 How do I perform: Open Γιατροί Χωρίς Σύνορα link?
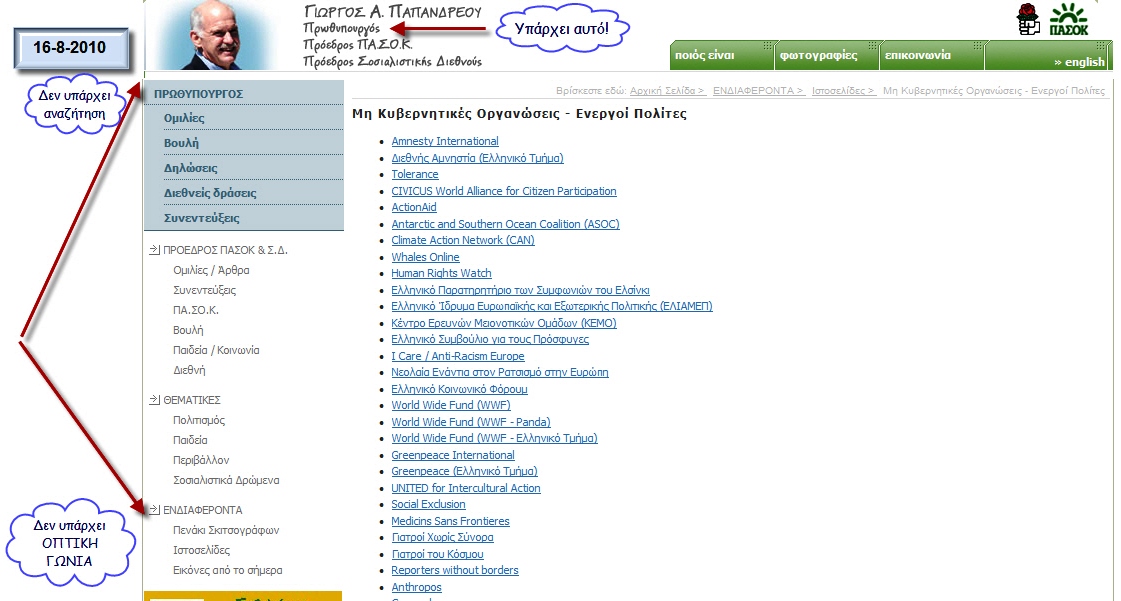[442, 537]
